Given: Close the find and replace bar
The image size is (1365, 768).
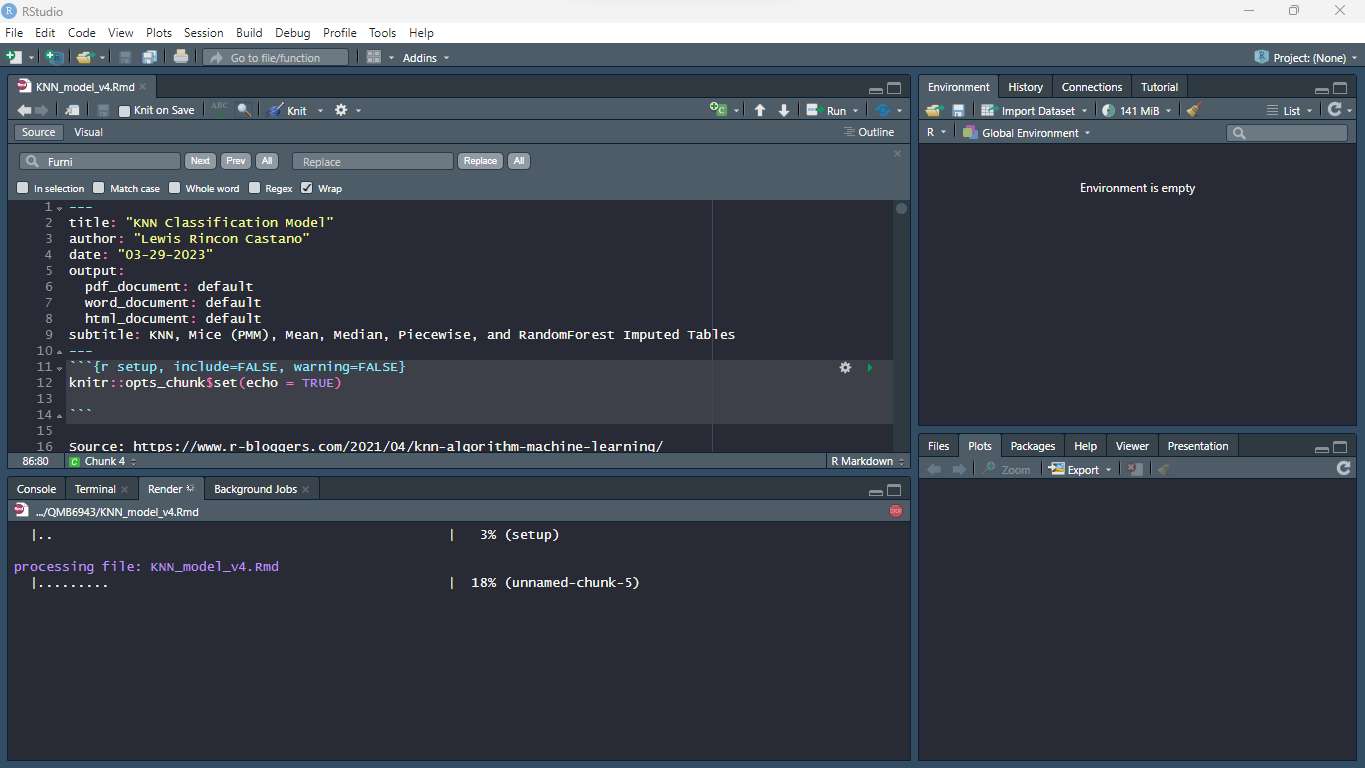Looking at the screenshot, I should pos(897,153).
